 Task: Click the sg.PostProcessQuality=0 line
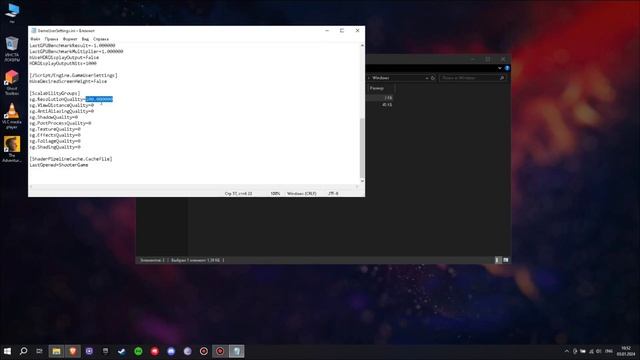click(60, 123)
